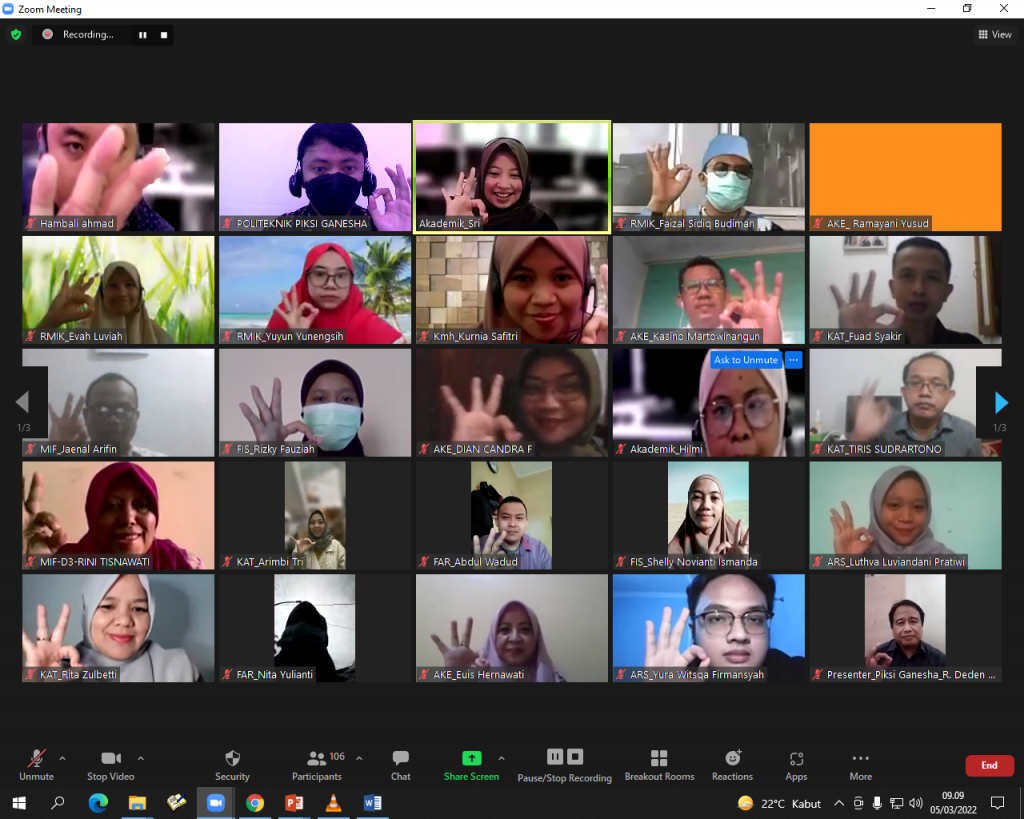1024x819 pixels.
Task: Go to the next gallery page
Action: [1000, 403]
